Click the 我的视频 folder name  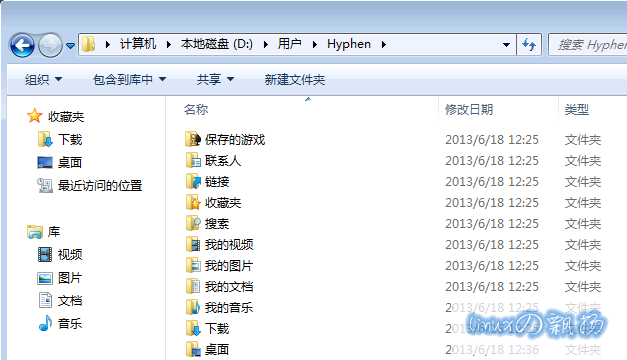pyautogui.click(x=229, y=244)
